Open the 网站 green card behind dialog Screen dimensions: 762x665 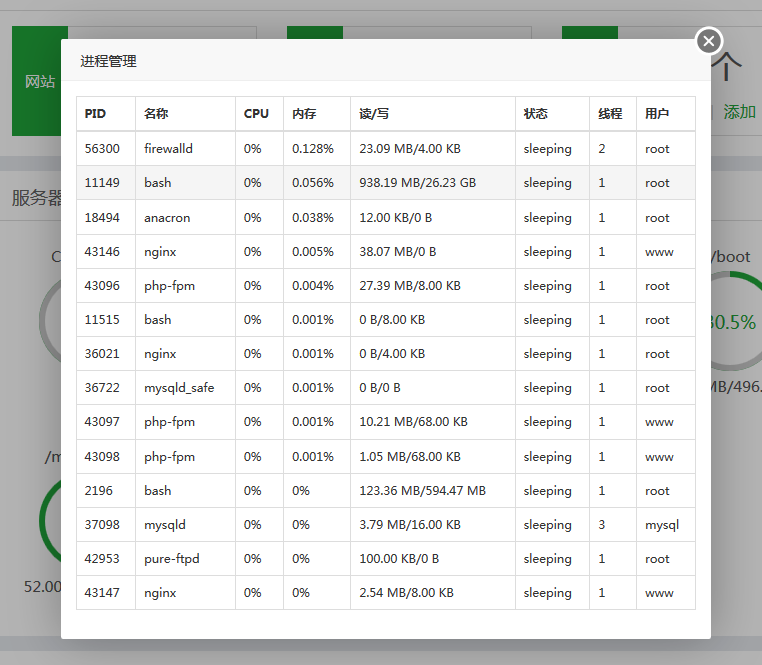pos(36,81)
